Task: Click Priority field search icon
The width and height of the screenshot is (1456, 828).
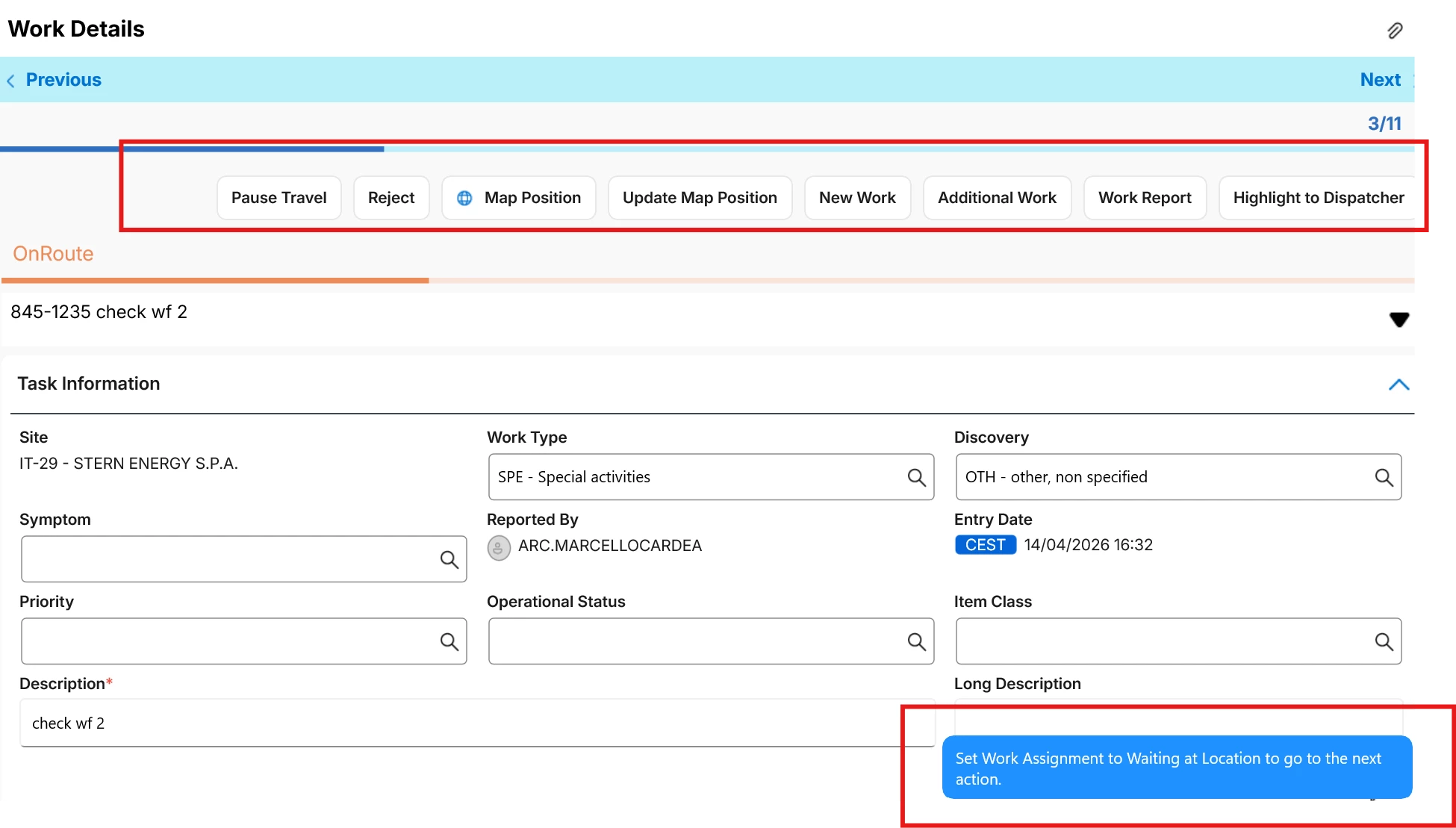Action: (449, 641)
